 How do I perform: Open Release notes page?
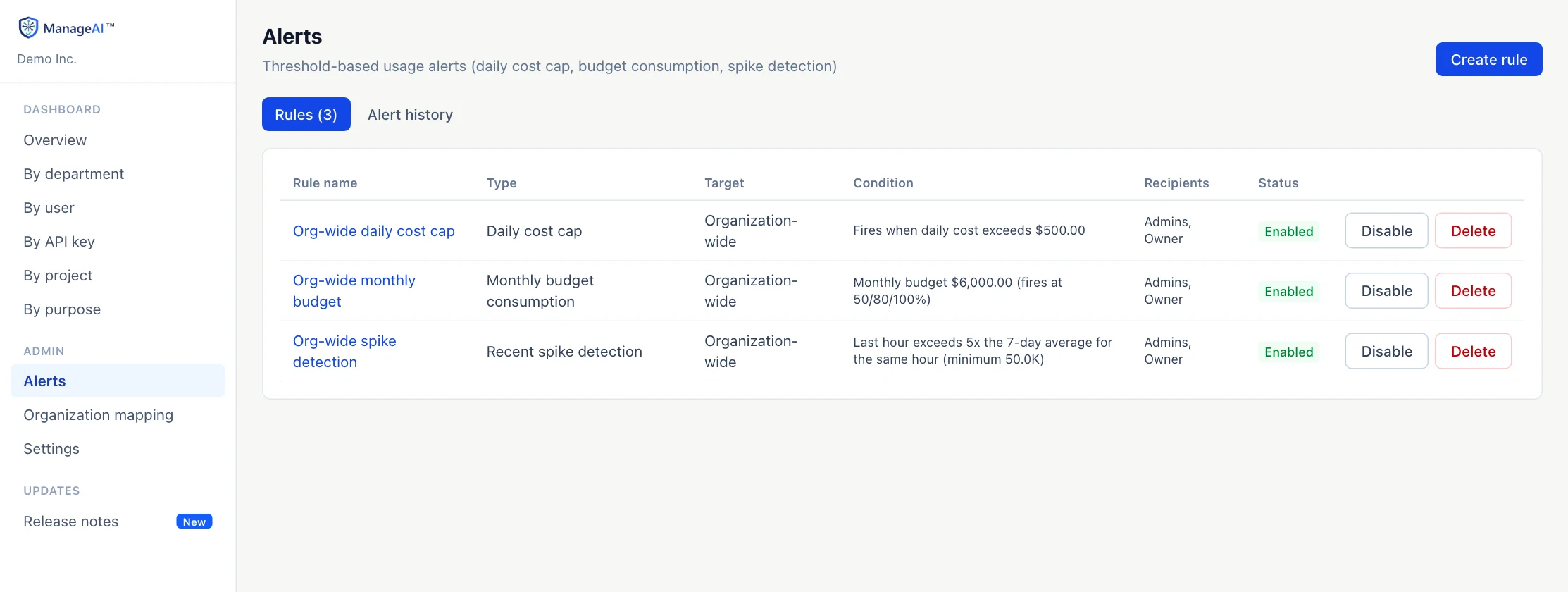(x=71, y=522)
